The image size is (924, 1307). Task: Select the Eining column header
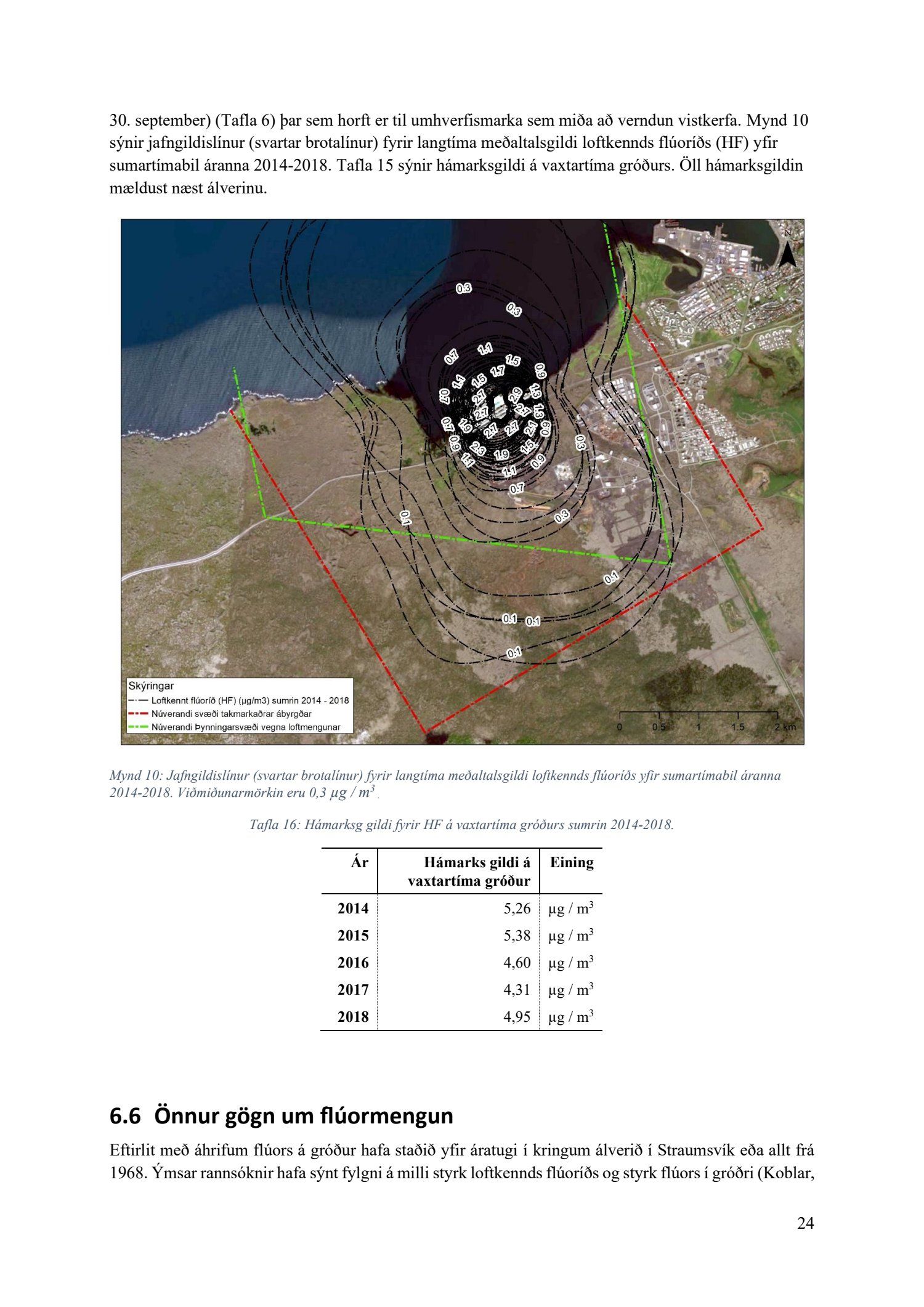coord(571,862)
